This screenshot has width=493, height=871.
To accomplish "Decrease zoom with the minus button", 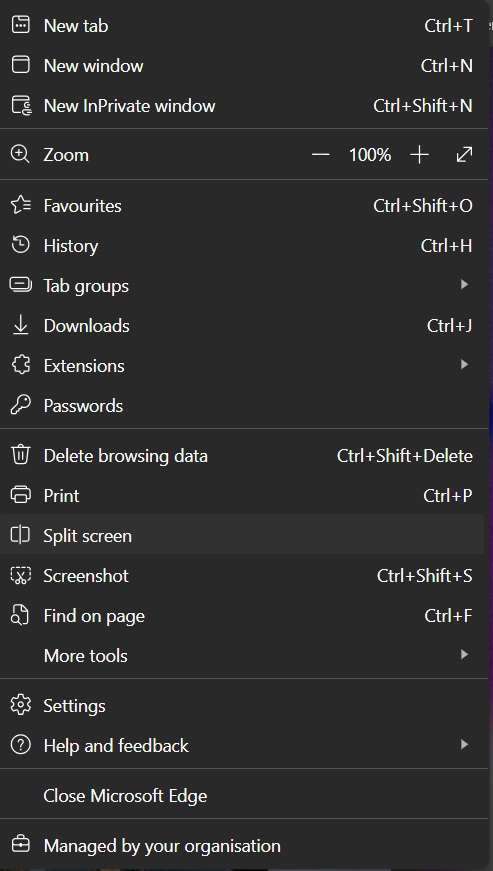I will pos(321,154).
